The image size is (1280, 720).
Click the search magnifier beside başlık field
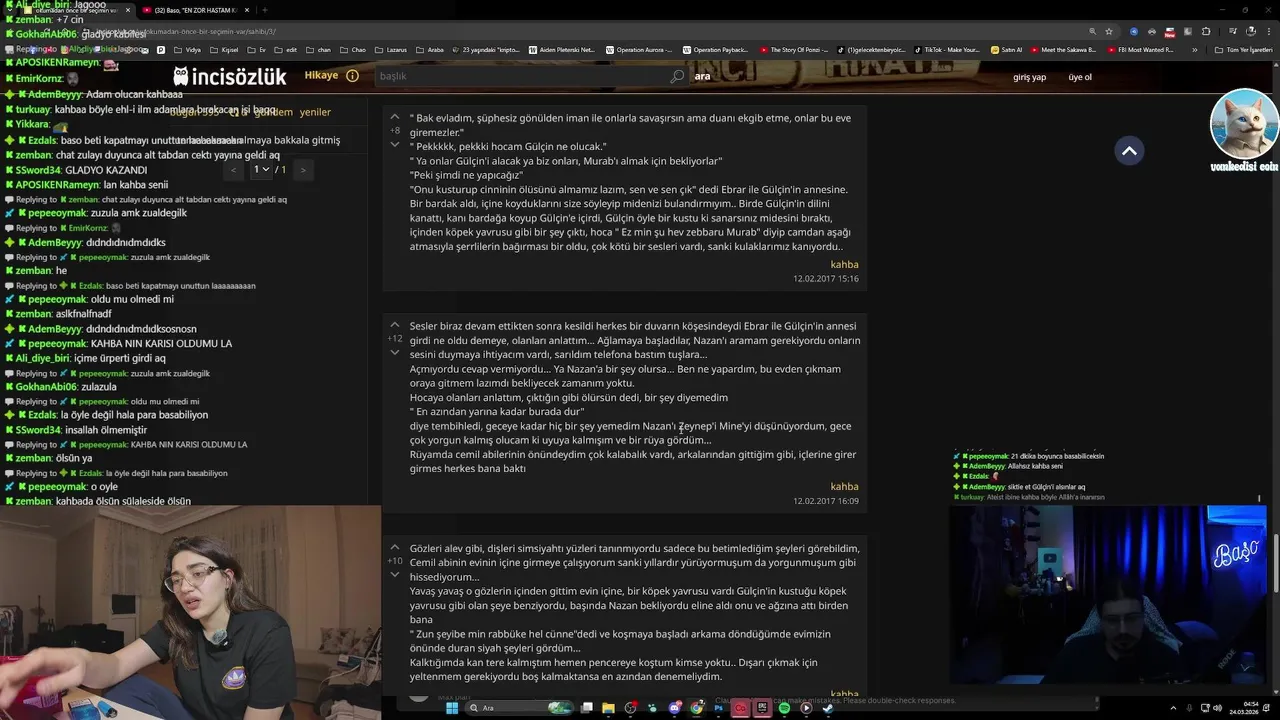[677, 76]
